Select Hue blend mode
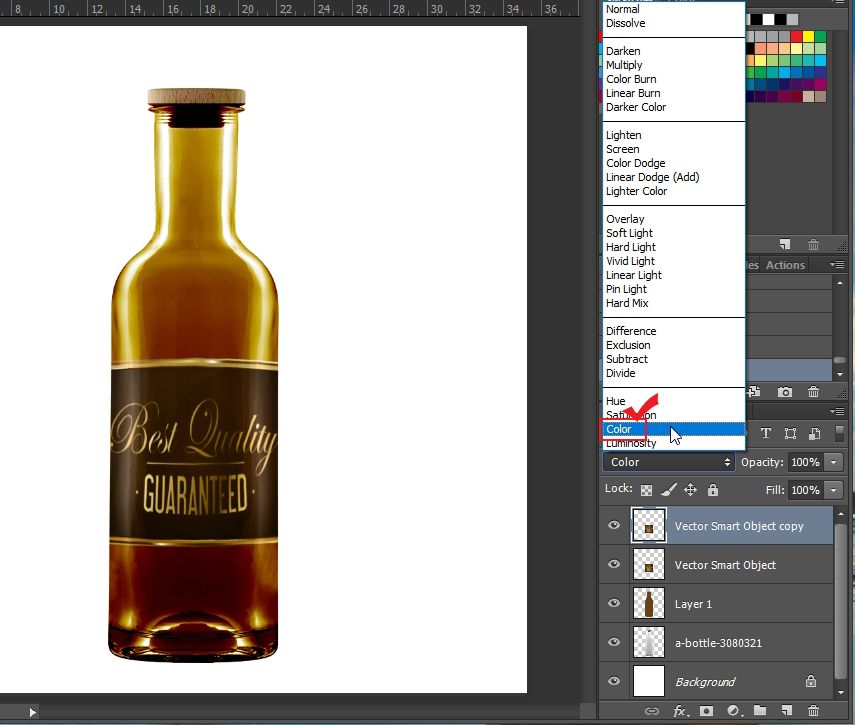This screenshot has width=855, height=725. (x=616, y=401)
